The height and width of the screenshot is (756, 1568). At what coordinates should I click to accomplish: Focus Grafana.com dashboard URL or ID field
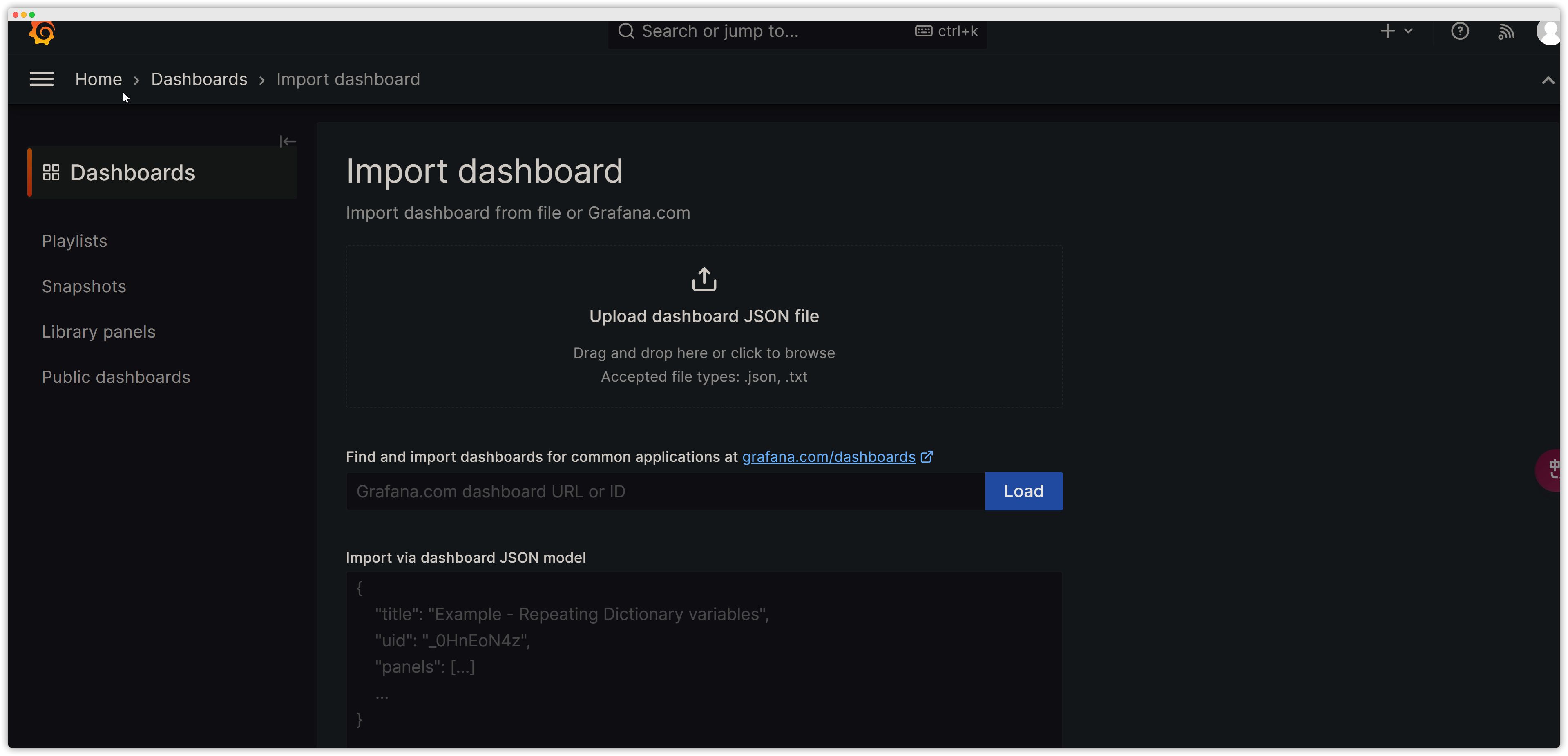665,491
